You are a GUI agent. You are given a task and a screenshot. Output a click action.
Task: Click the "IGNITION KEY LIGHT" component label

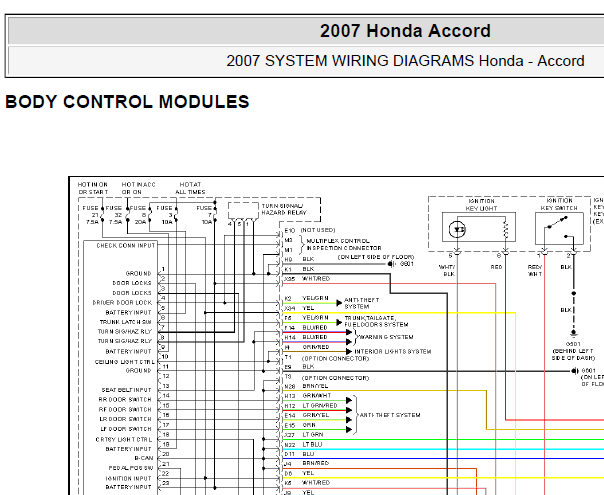coord(482,205)
